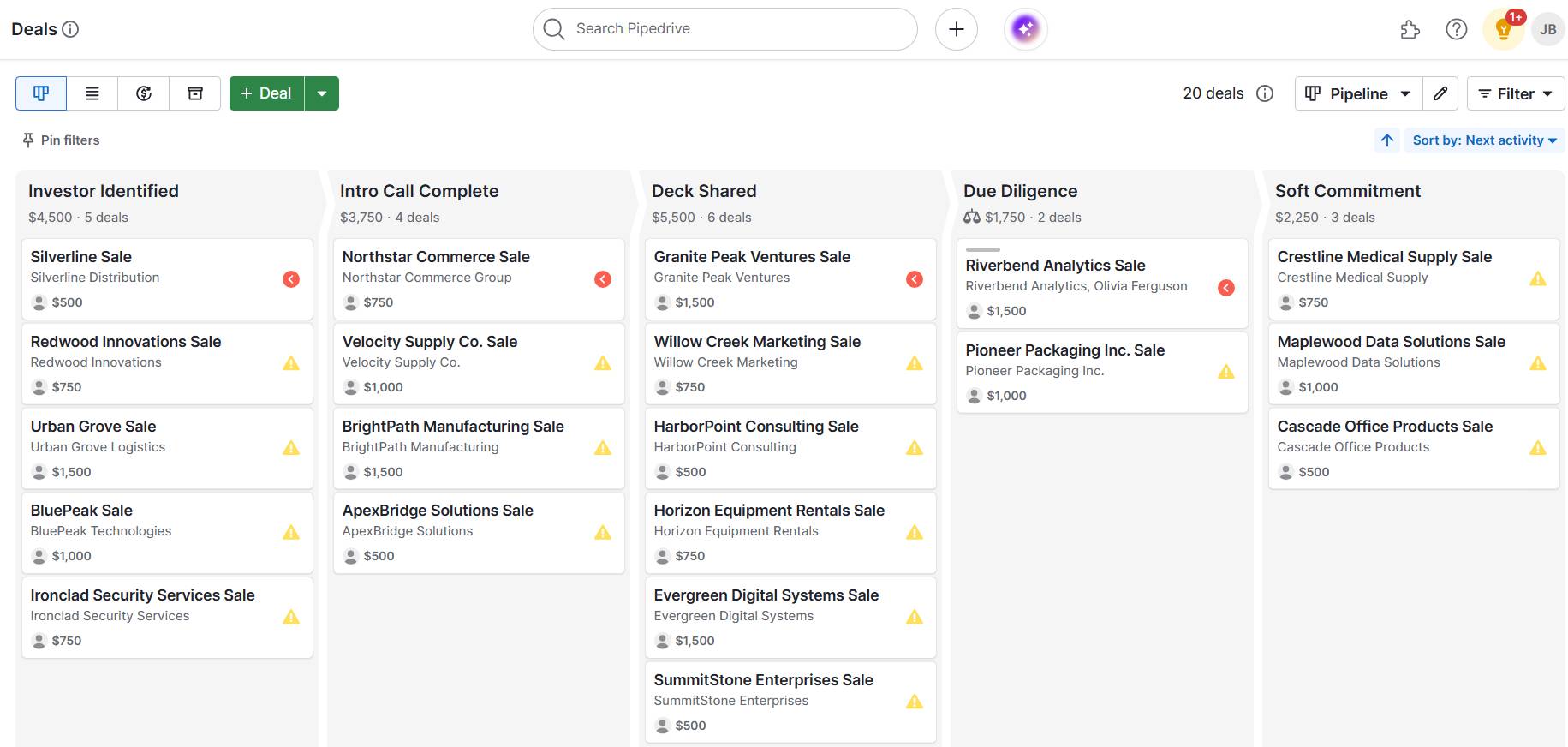Select the Ironclad Security Services Sale card
Screen dimensions: 1568x747
coord(167,618)
